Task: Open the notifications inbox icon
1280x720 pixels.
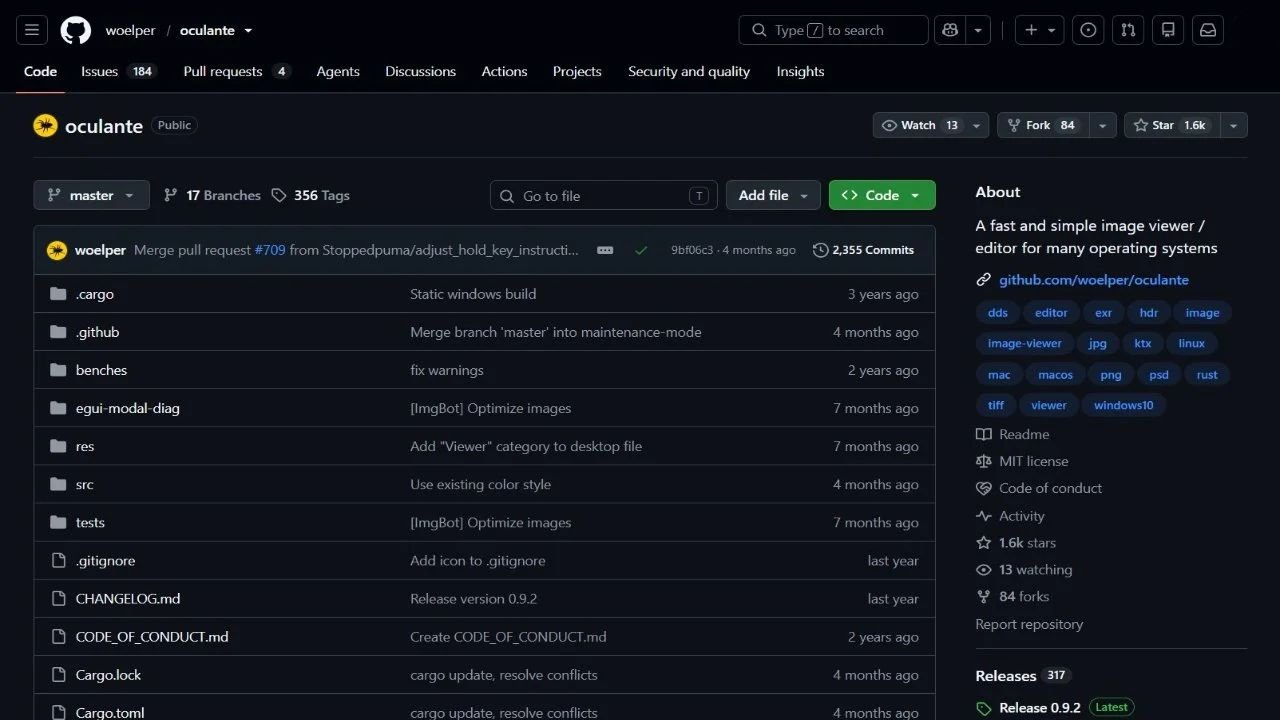Action: [1208, 30]
